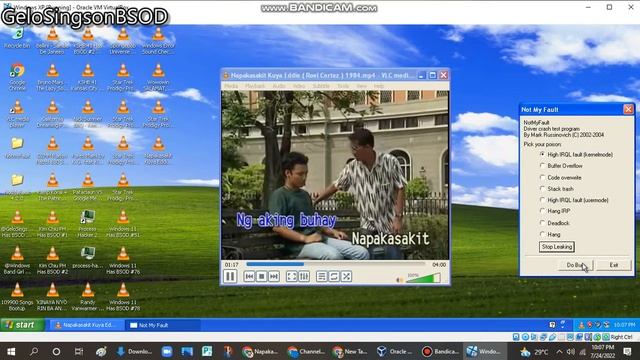Viewport: 640px width, 360px height.
Task: Open Windows 10 taskbar search
Action: [34, 351]
